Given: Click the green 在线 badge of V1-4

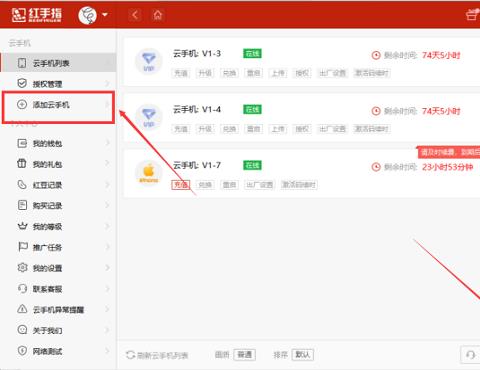Looking at the screenshot, I should click(x=252, y=109).
